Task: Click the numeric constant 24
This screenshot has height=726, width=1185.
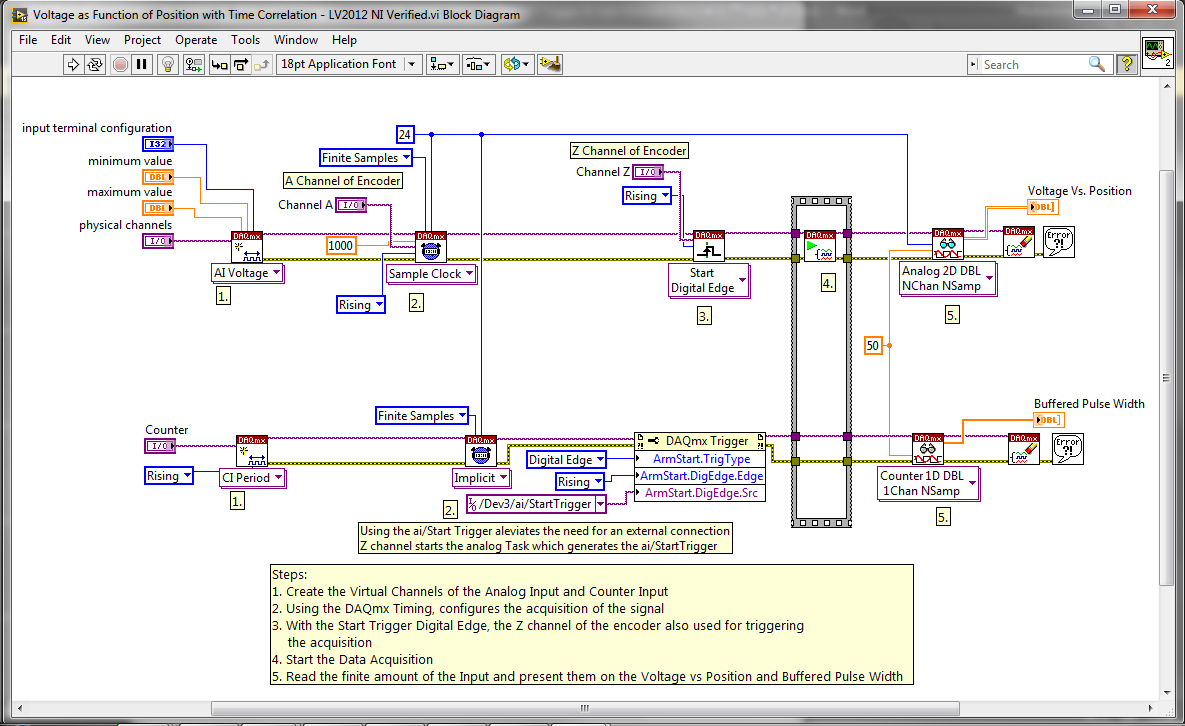Action: [x=405, y=134]
